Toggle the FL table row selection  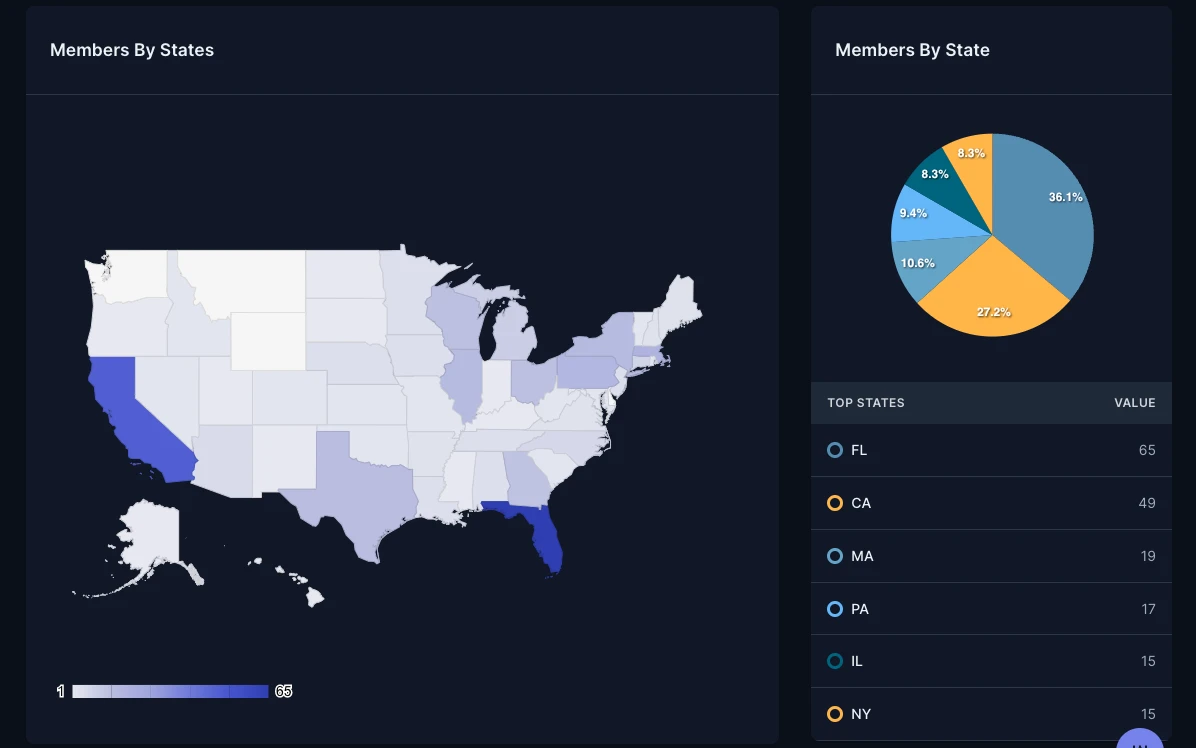pos(991,450)
